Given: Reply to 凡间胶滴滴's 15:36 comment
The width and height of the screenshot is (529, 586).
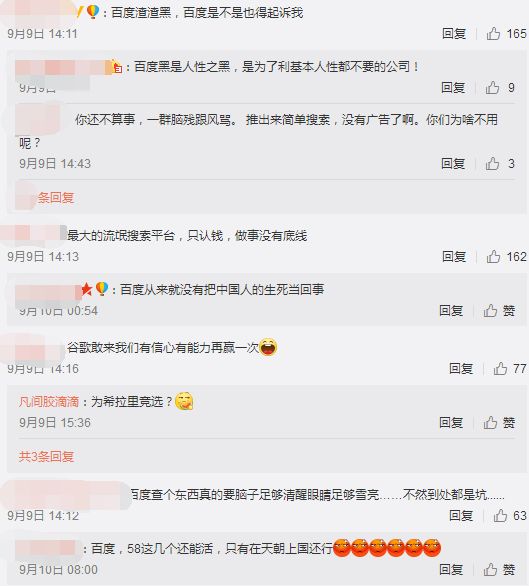Looking at the screenshot, I should coord(451,423).
